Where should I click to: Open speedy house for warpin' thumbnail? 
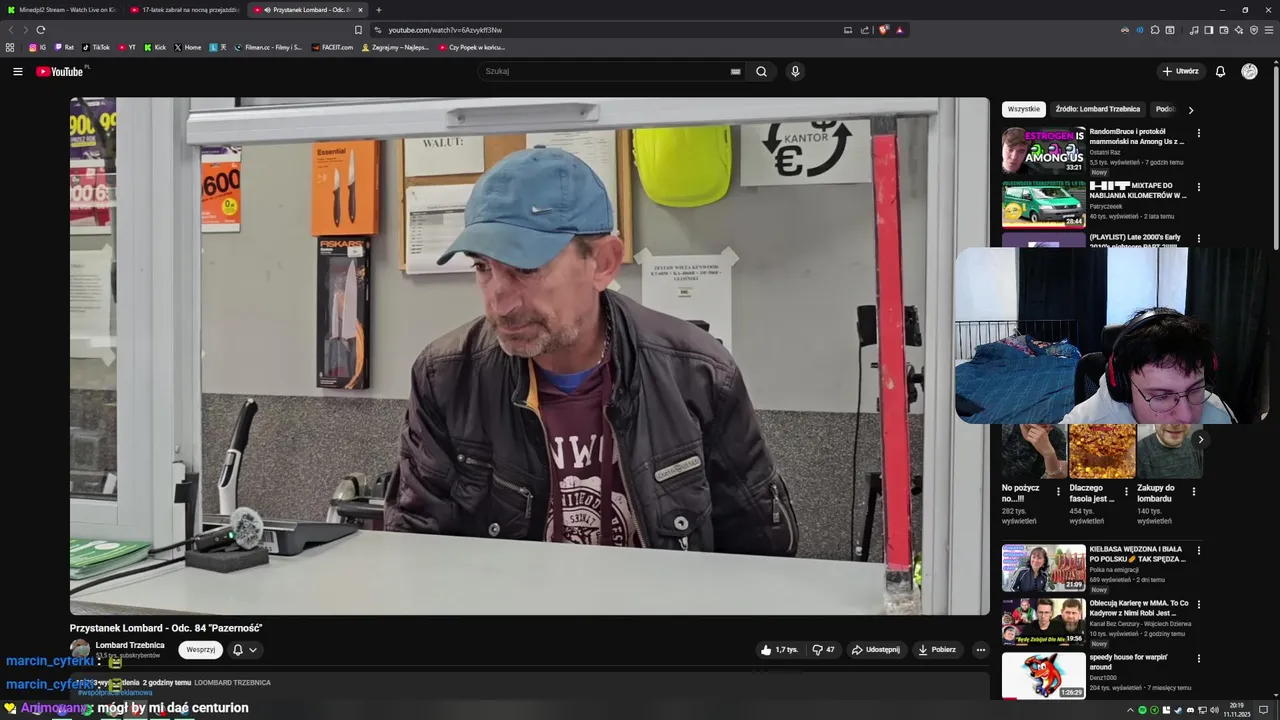1043,676
